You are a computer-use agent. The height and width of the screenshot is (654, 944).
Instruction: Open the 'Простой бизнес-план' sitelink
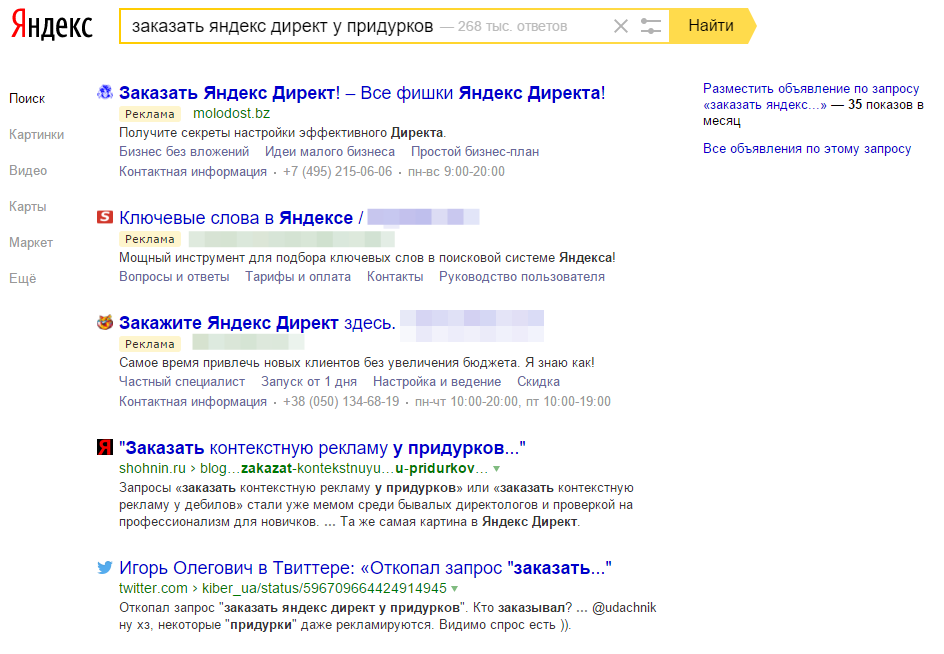pos(475,152)
